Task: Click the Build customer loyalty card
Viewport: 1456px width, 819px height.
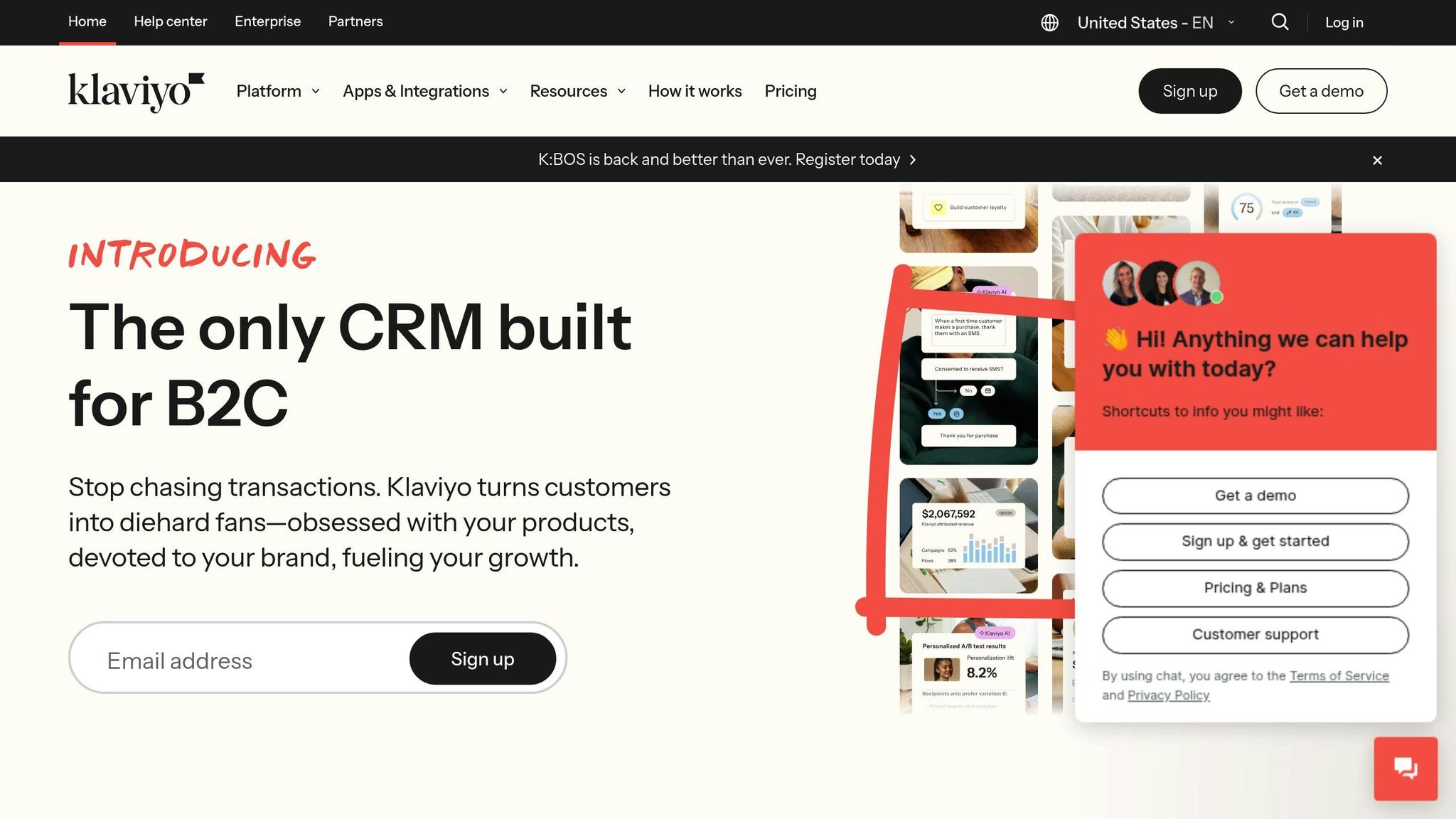Action: [x=968, y=218]
